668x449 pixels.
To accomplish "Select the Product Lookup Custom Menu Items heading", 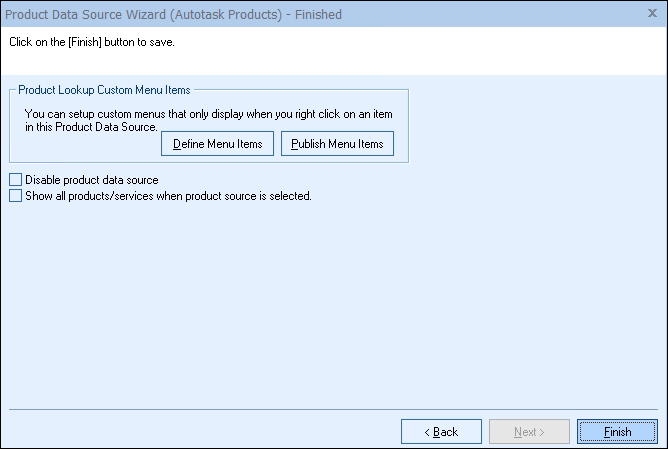I will click(105, 91).
